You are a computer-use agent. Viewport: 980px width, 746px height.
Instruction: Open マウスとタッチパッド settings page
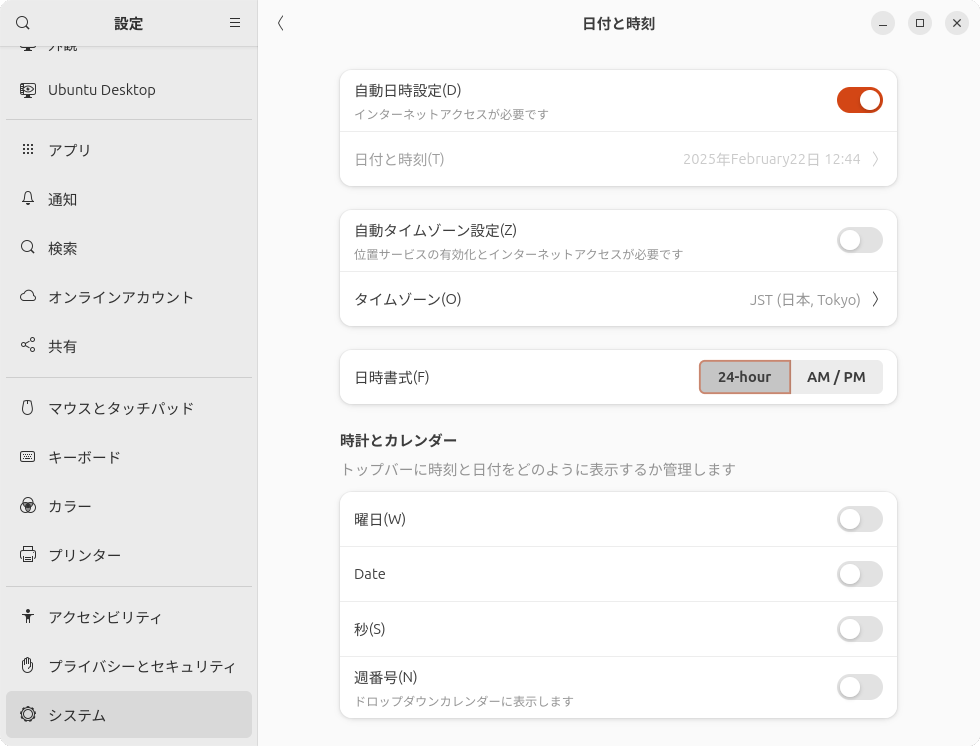pos(120,408)
